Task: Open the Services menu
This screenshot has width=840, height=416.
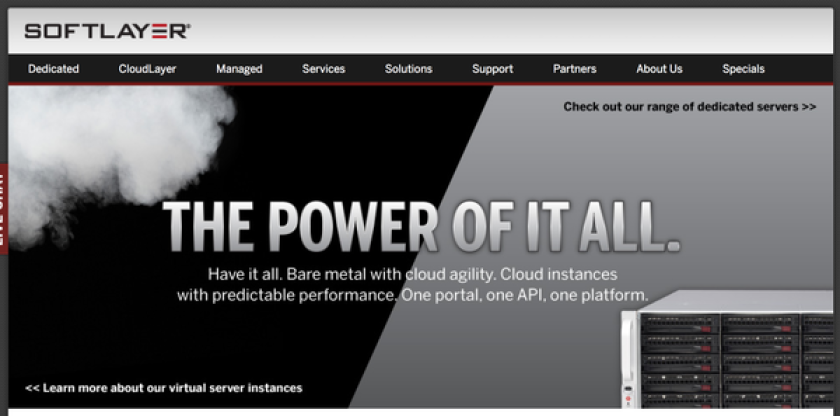Action: [x=324, y=69]
